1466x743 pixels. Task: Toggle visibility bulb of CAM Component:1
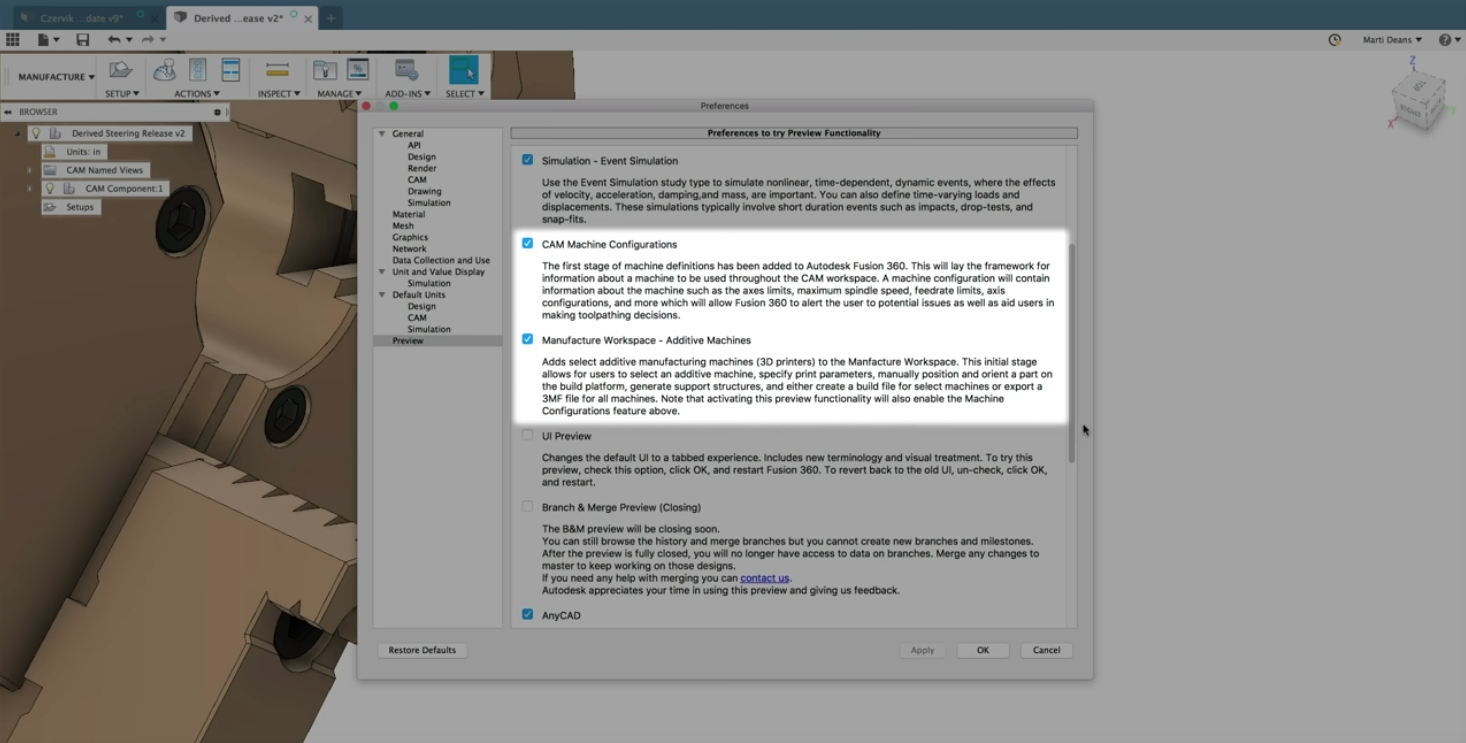(x=50, y=189)
